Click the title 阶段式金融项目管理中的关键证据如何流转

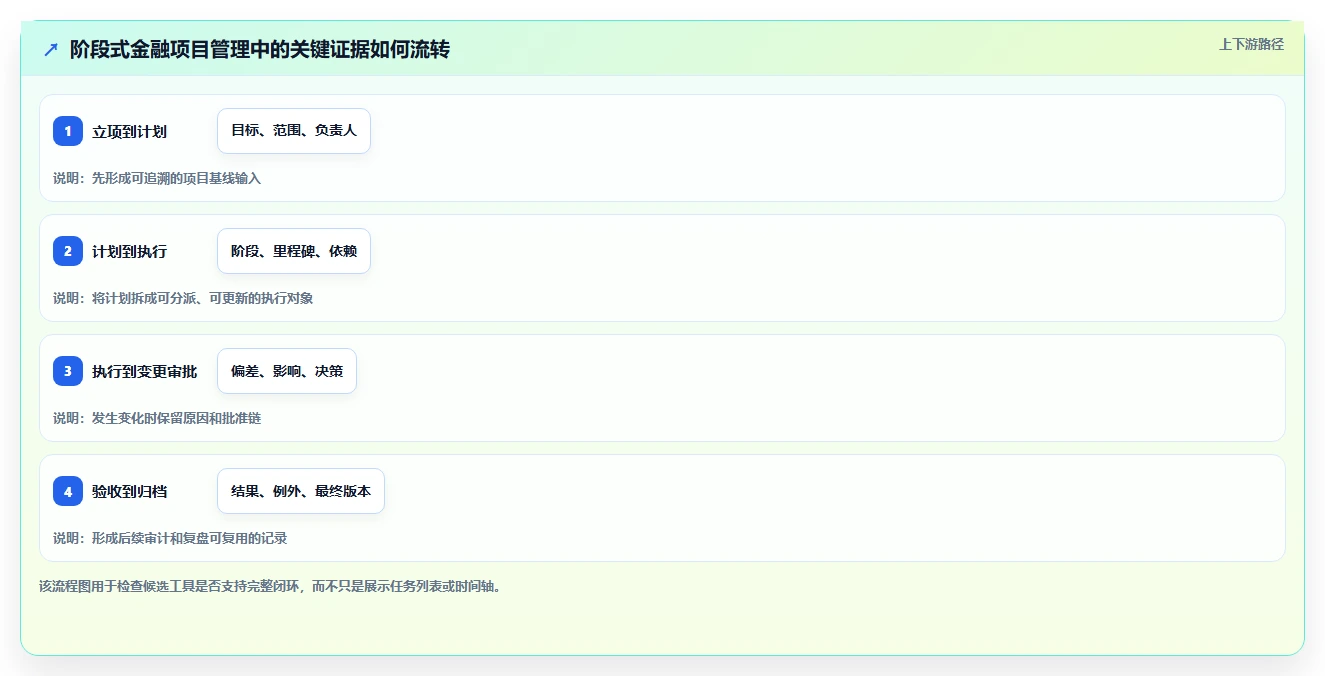260,49
